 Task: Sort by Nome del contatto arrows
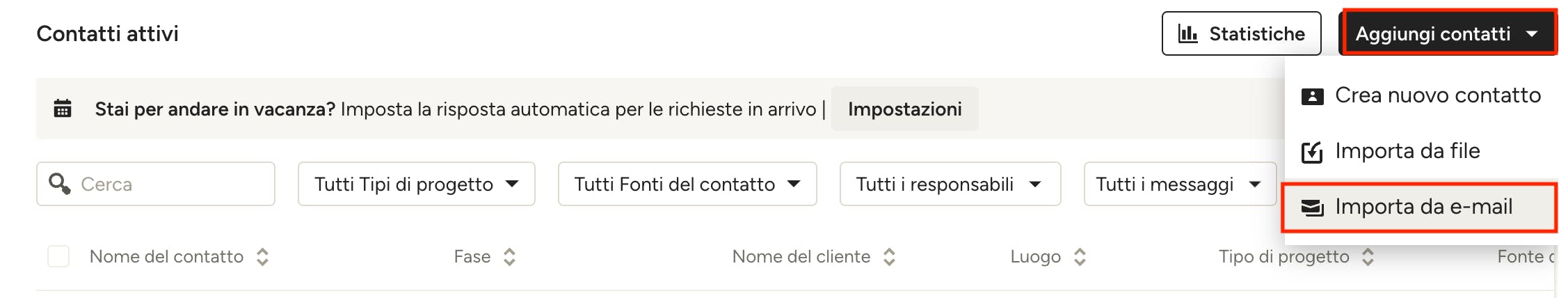(x=262, y=257)
